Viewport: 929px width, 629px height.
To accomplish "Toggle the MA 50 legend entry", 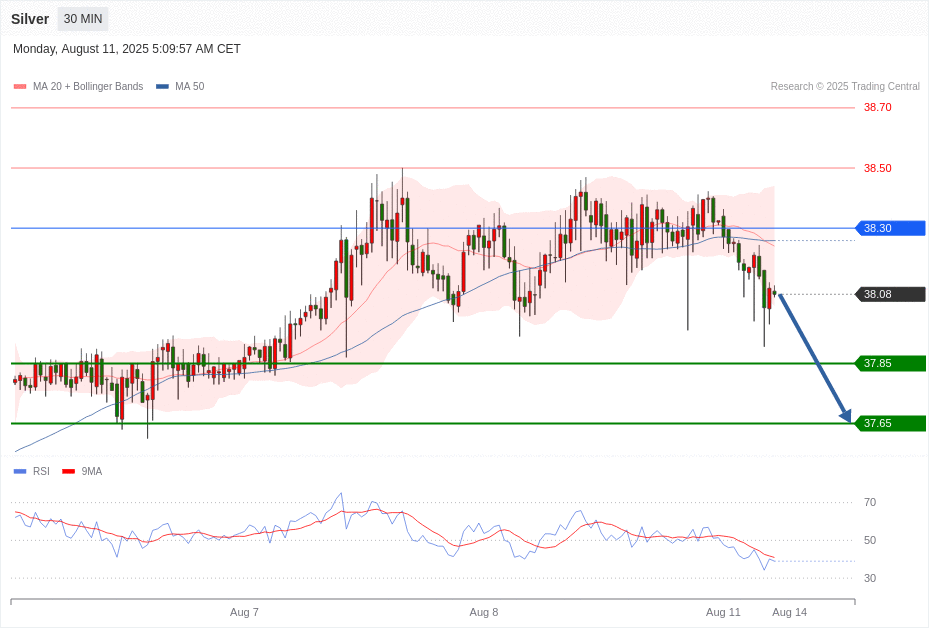I will 180,86.
